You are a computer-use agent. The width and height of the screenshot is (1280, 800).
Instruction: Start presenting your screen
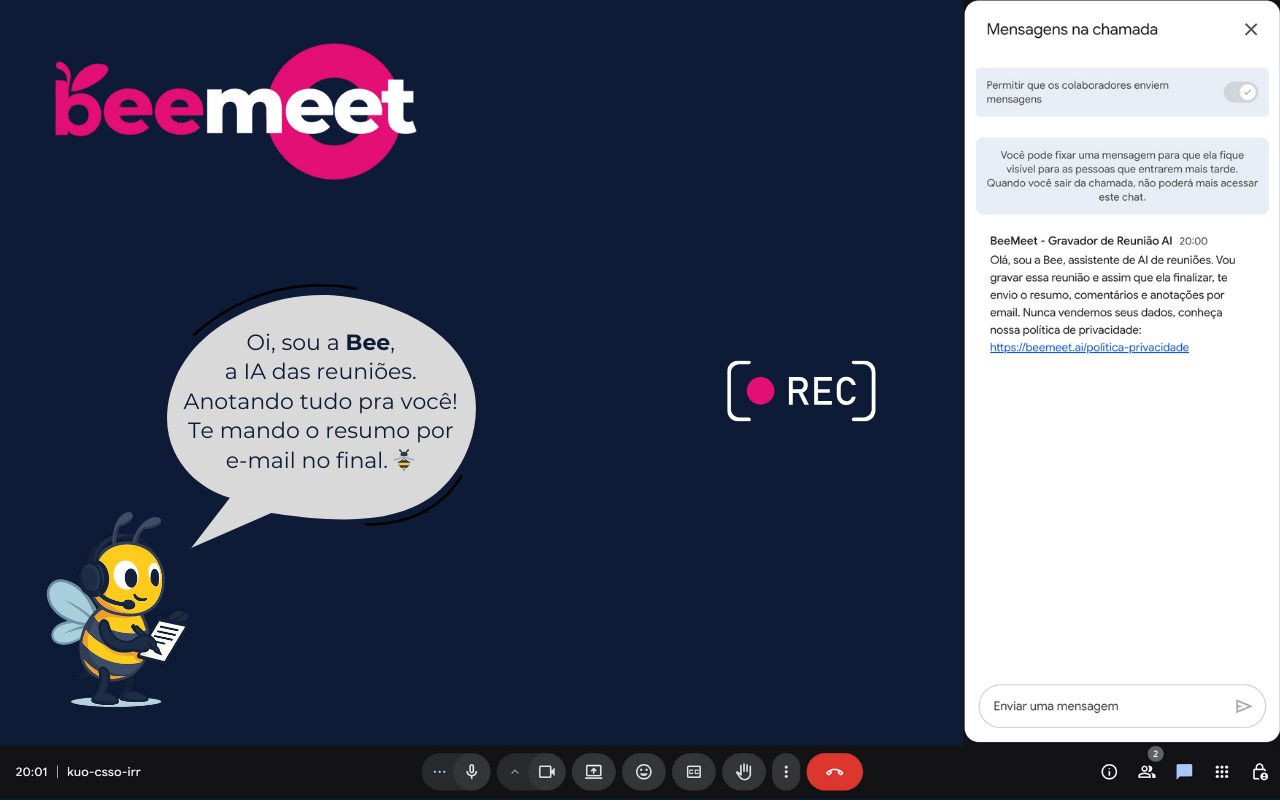(594, 772)
